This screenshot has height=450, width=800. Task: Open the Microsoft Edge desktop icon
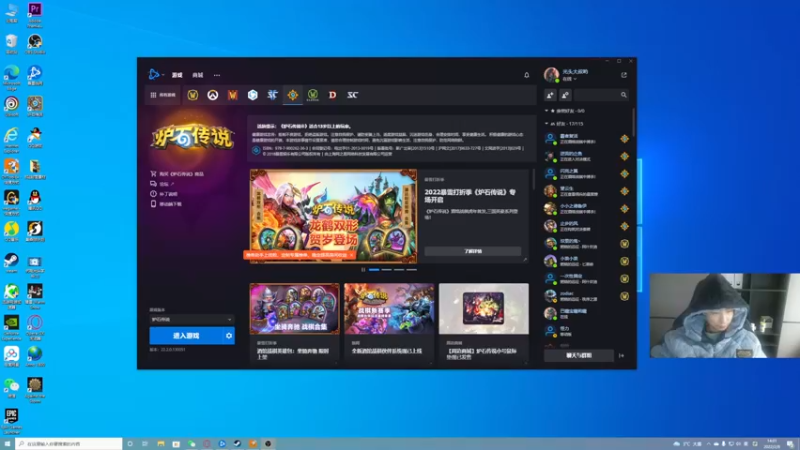11,78
